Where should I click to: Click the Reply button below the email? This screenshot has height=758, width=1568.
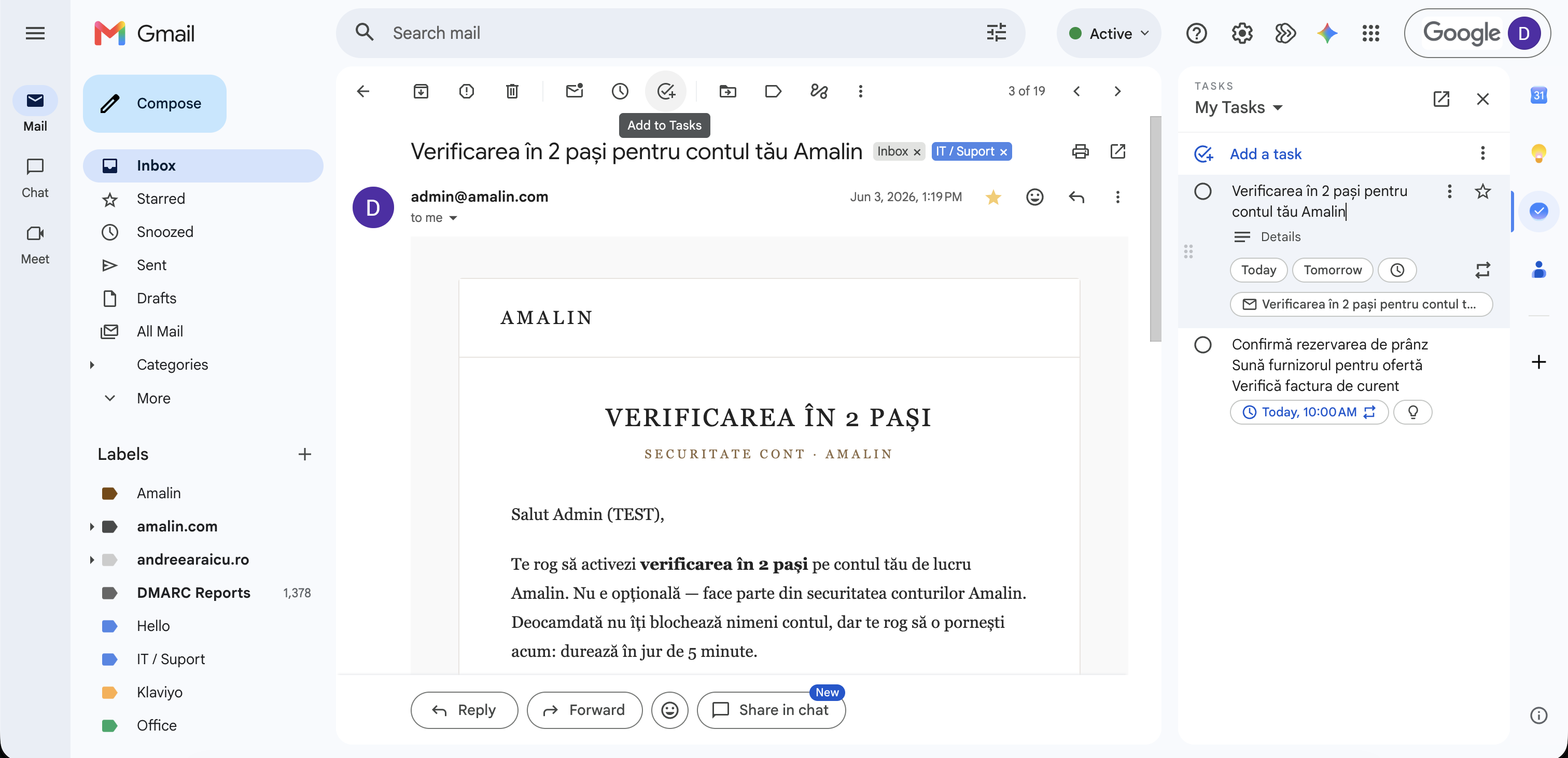(x=464, y=710)
